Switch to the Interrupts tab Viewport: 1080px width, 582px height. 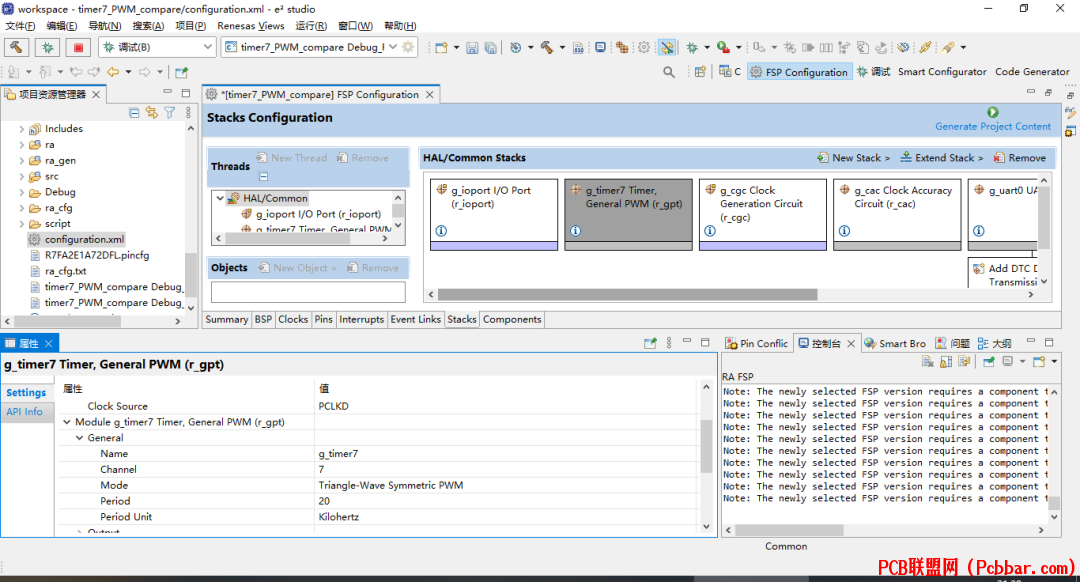click(x=362, y=320)
